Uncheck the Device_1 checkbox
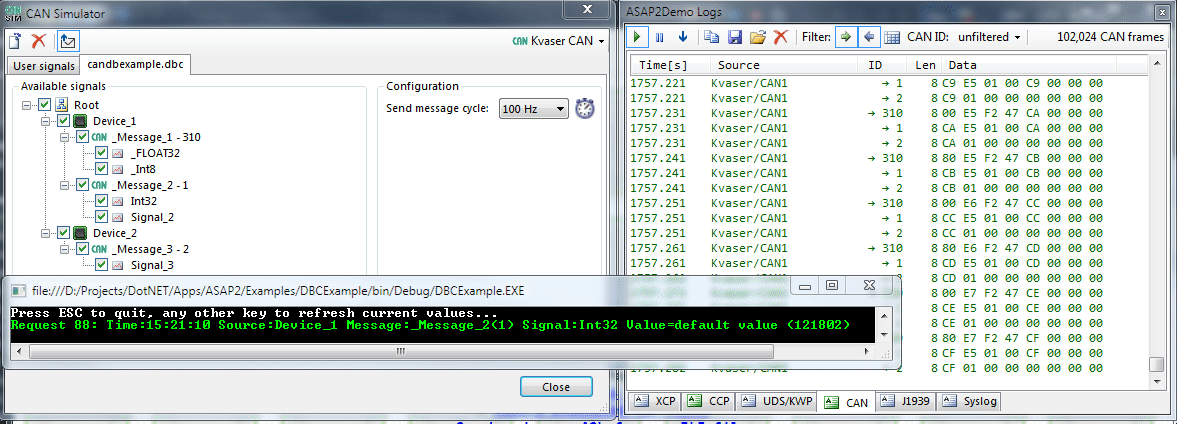1177x424 pixels. tap(64, 121)
